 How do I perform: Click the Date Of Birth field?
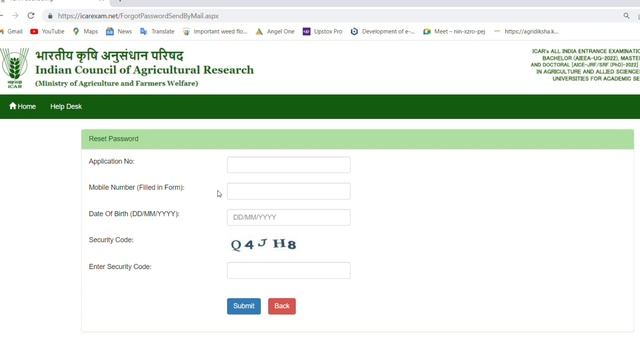(x=289, y=217)
